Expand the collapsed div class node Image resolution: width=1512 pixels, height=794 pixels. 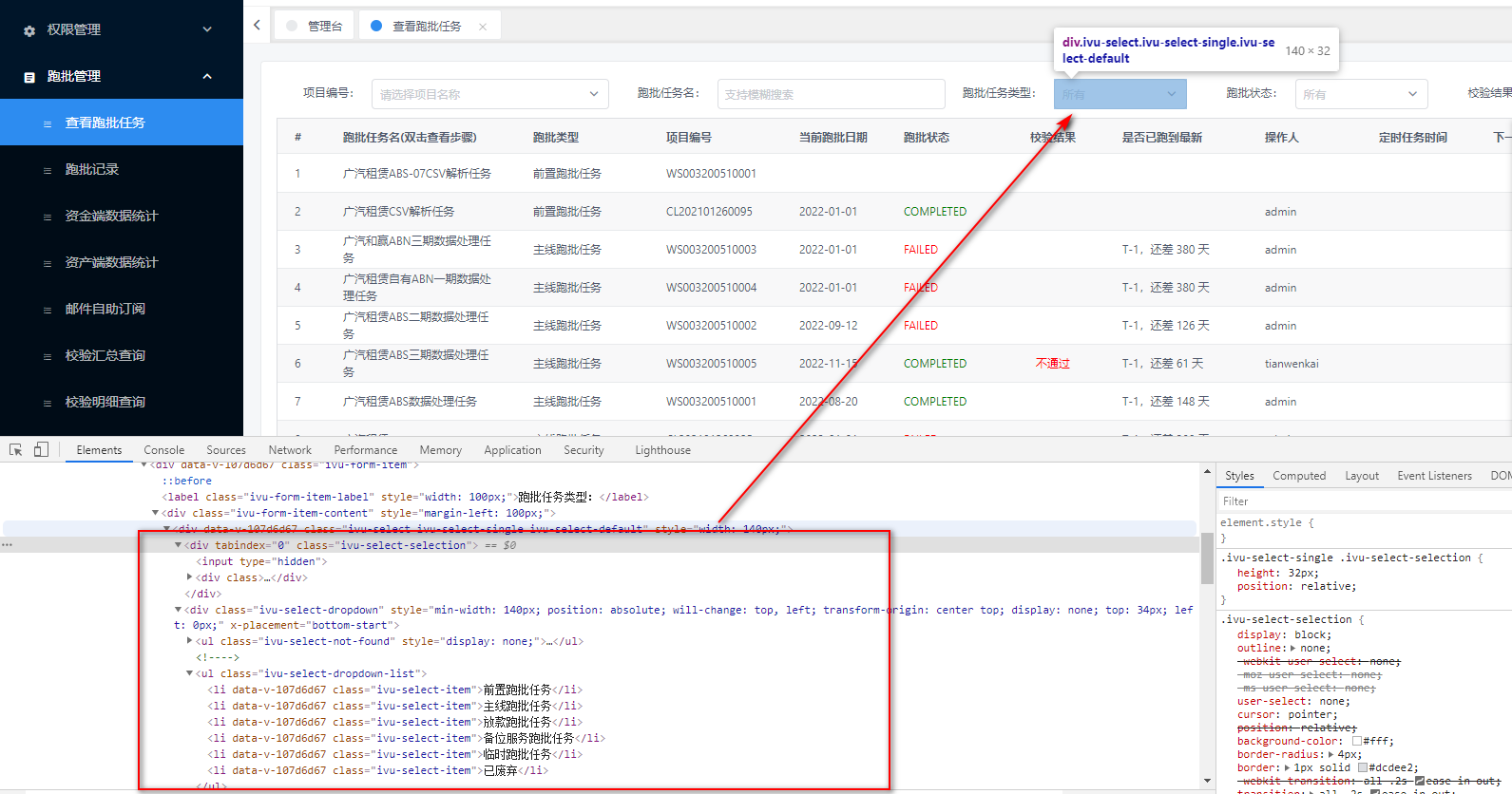(189, 577)
